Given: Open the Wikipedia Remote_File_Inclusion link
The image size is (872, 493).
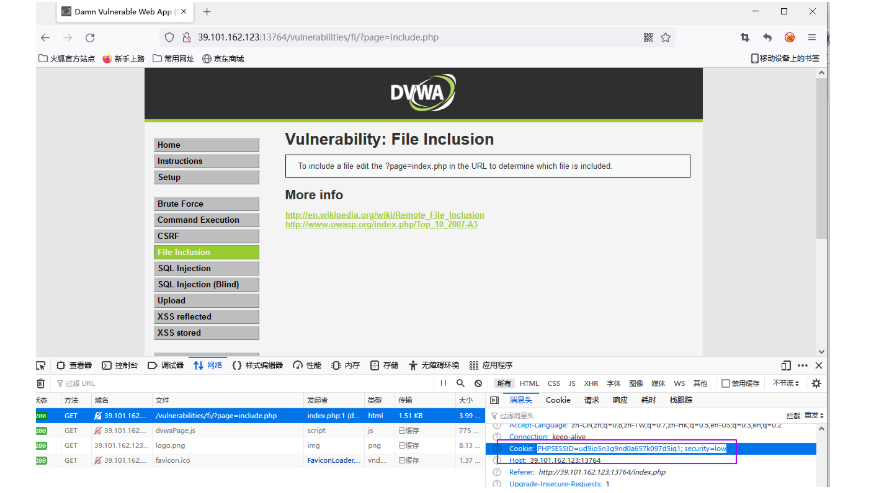Looking at the screenshot, I should [x=385, y=215].
